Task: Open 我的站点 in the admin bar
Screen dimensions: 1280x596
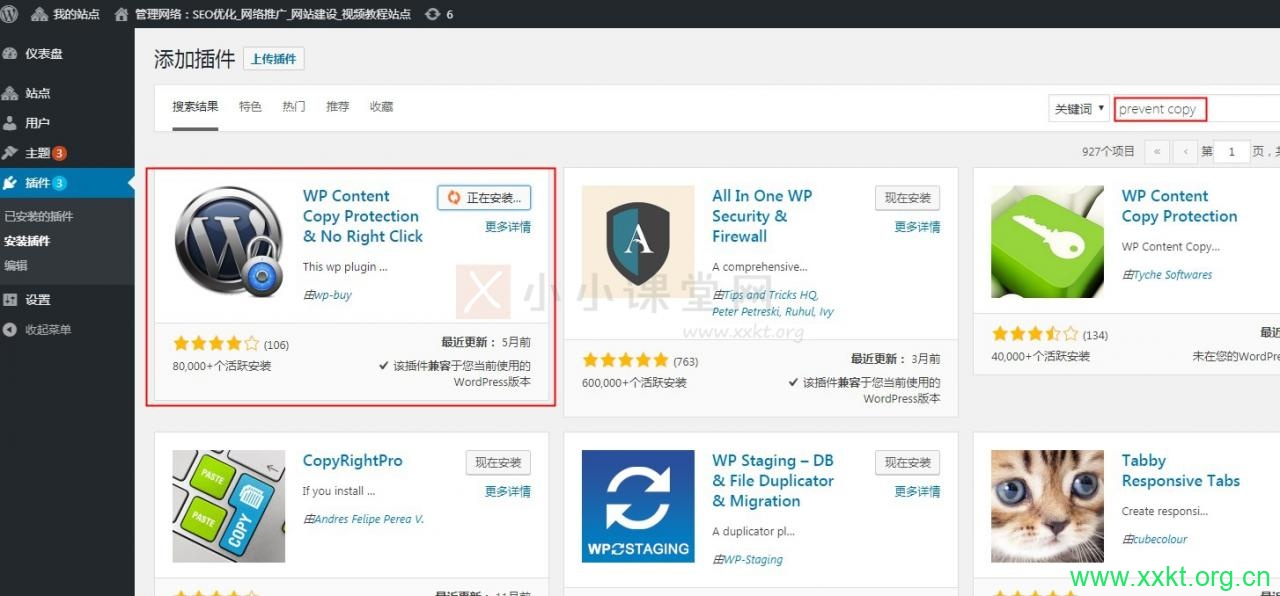Action: (66, 14)
